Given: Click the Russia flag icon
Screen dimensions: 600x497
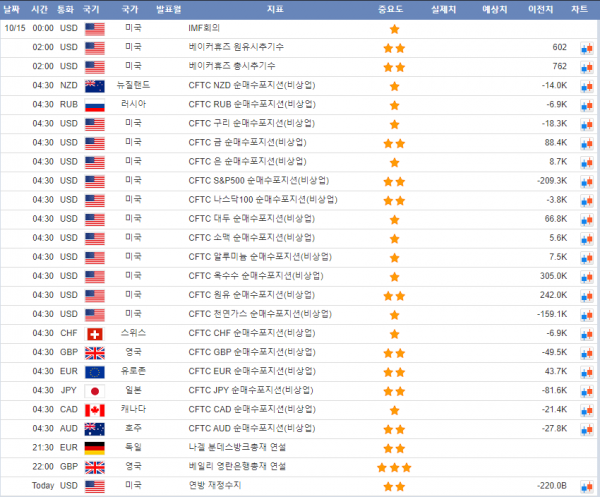Looking at the screenshot, I should click(94, 105).
